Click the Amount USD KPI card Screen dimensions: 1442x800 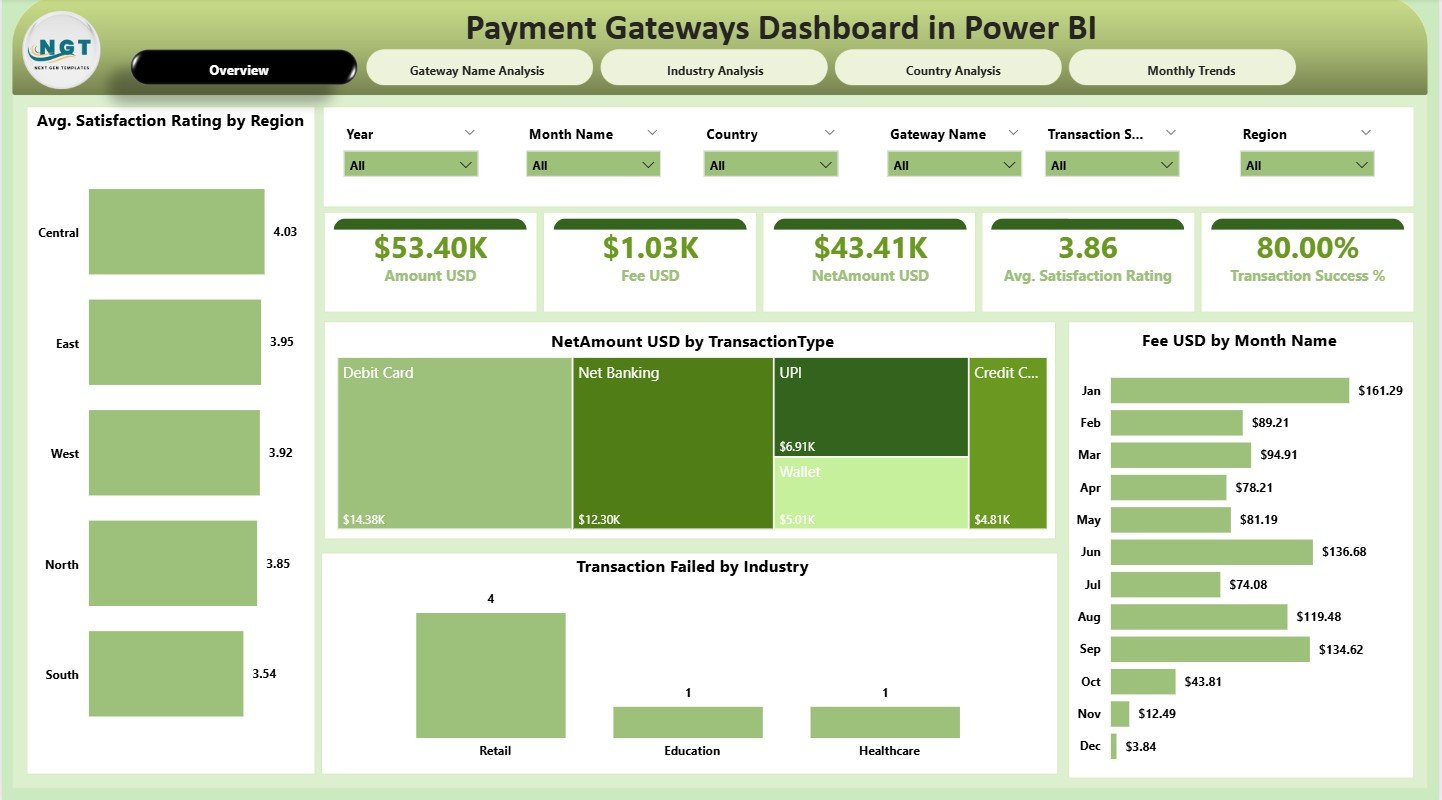[x=430, y=260]
